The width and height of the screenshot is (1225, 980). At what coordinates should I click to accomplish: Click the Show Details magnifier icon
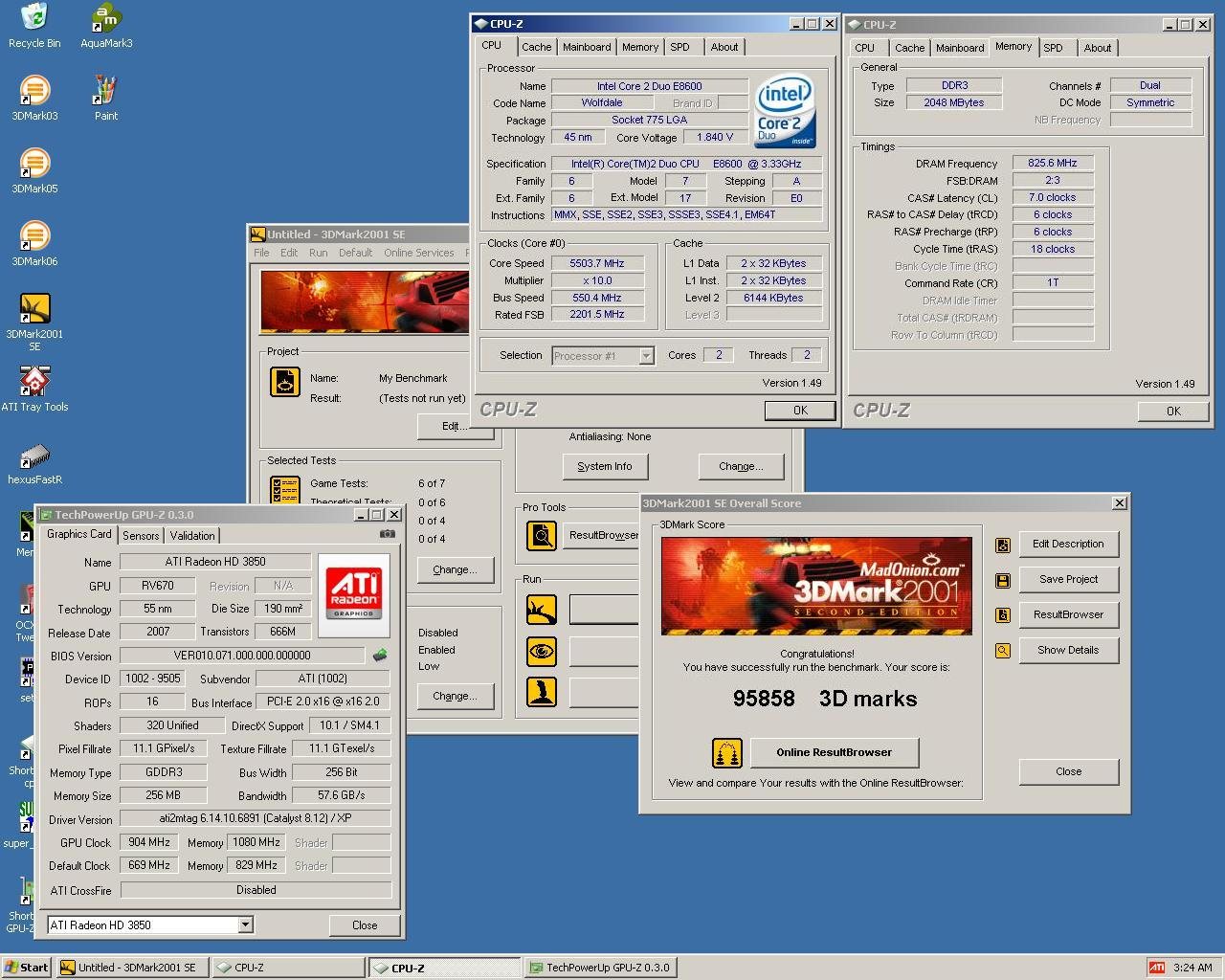click(x=1002, y=651)
